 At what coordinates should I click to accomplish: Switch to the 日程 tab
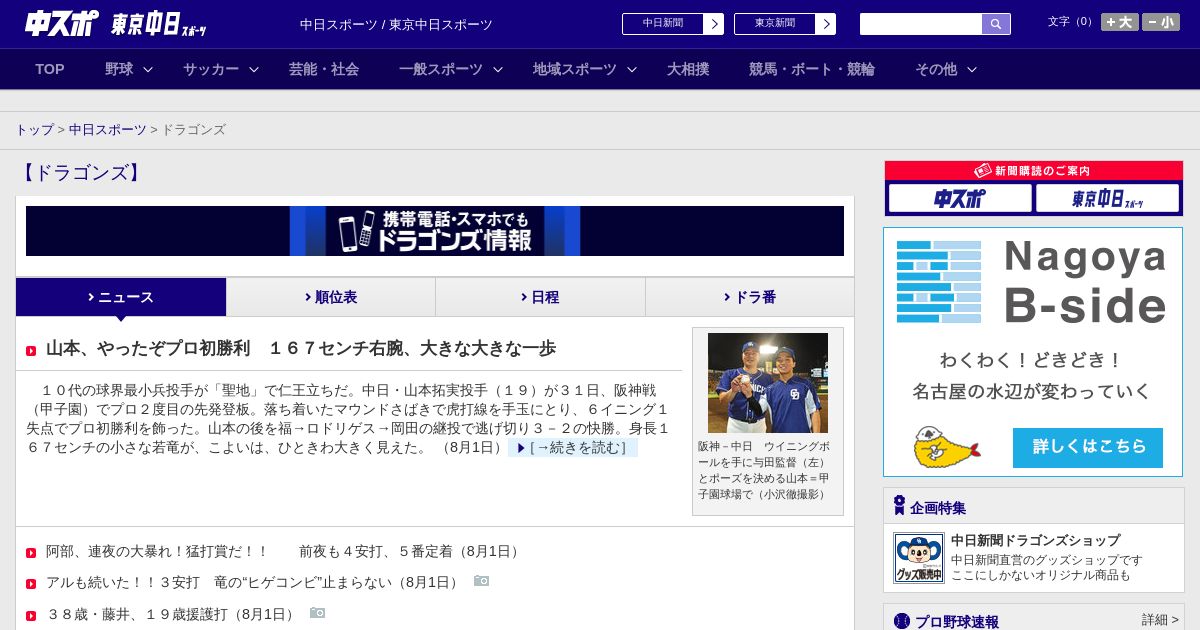click(x=540, y=297)
